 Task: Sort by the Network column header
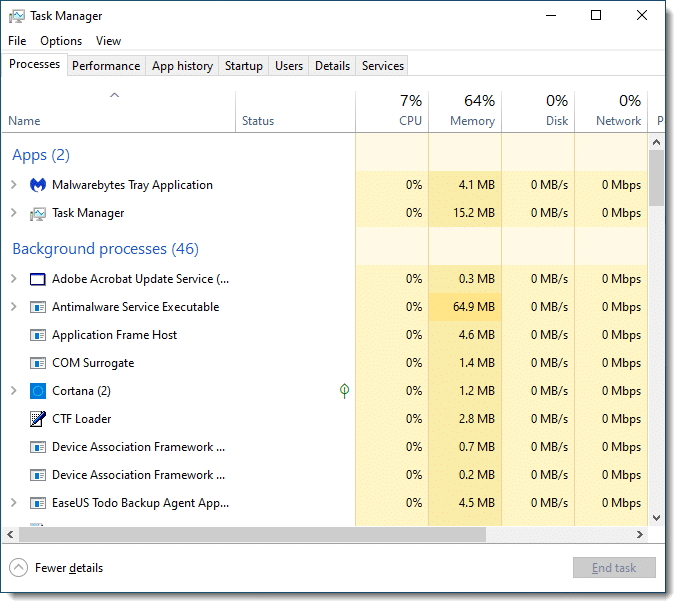pos(613,112)
